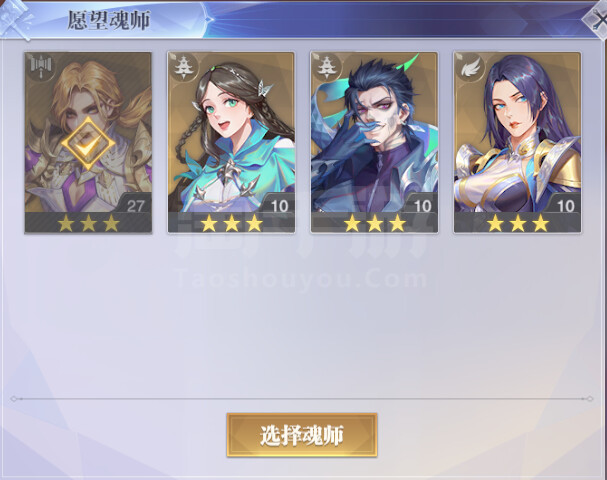Click the three stars under blue-haired man card
The image size is (607, 480).
(x=374, y=223)
